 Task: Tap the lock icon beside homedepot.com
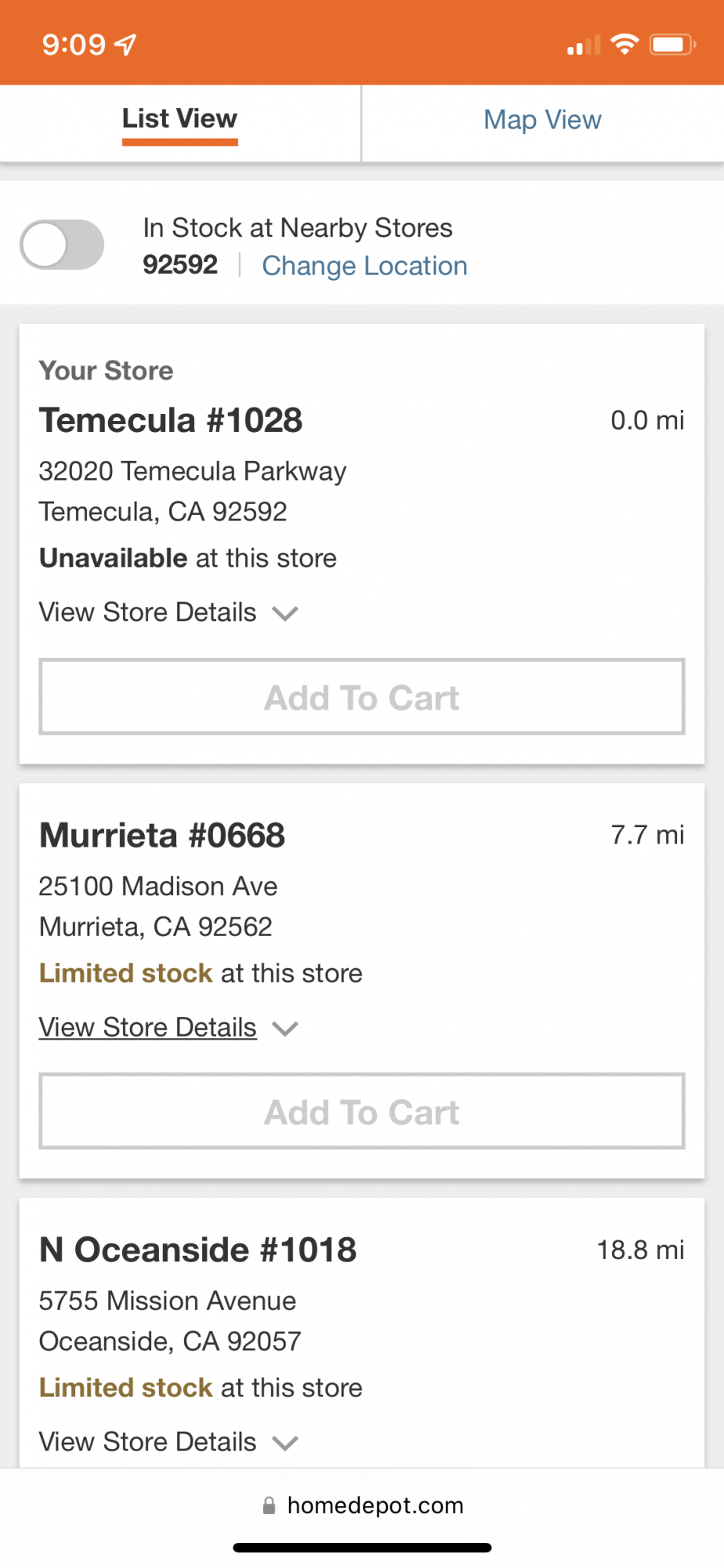[269, 1505]
